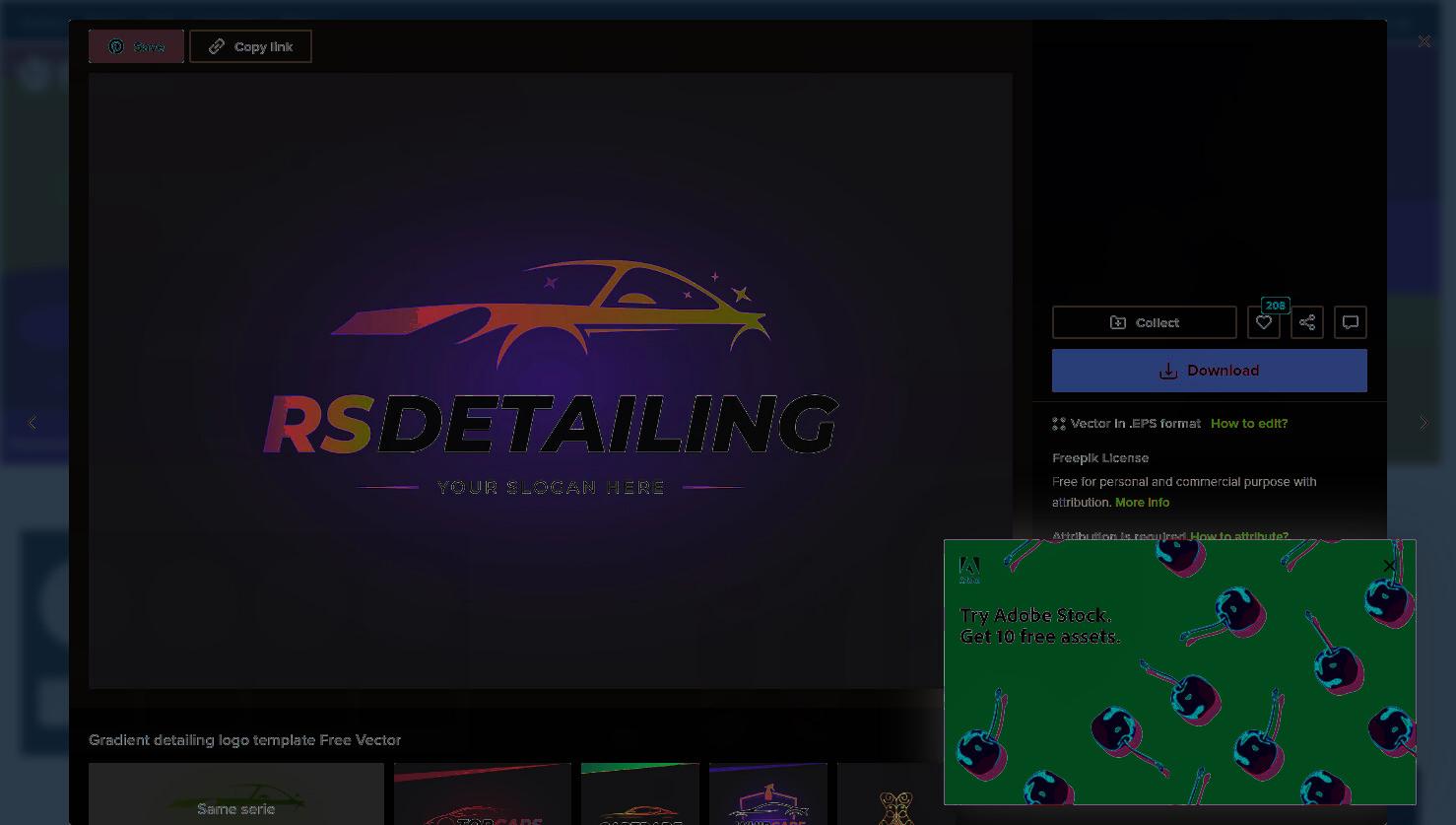Go to the next image arrow

pyautogui.click(x=1423, y=423)
